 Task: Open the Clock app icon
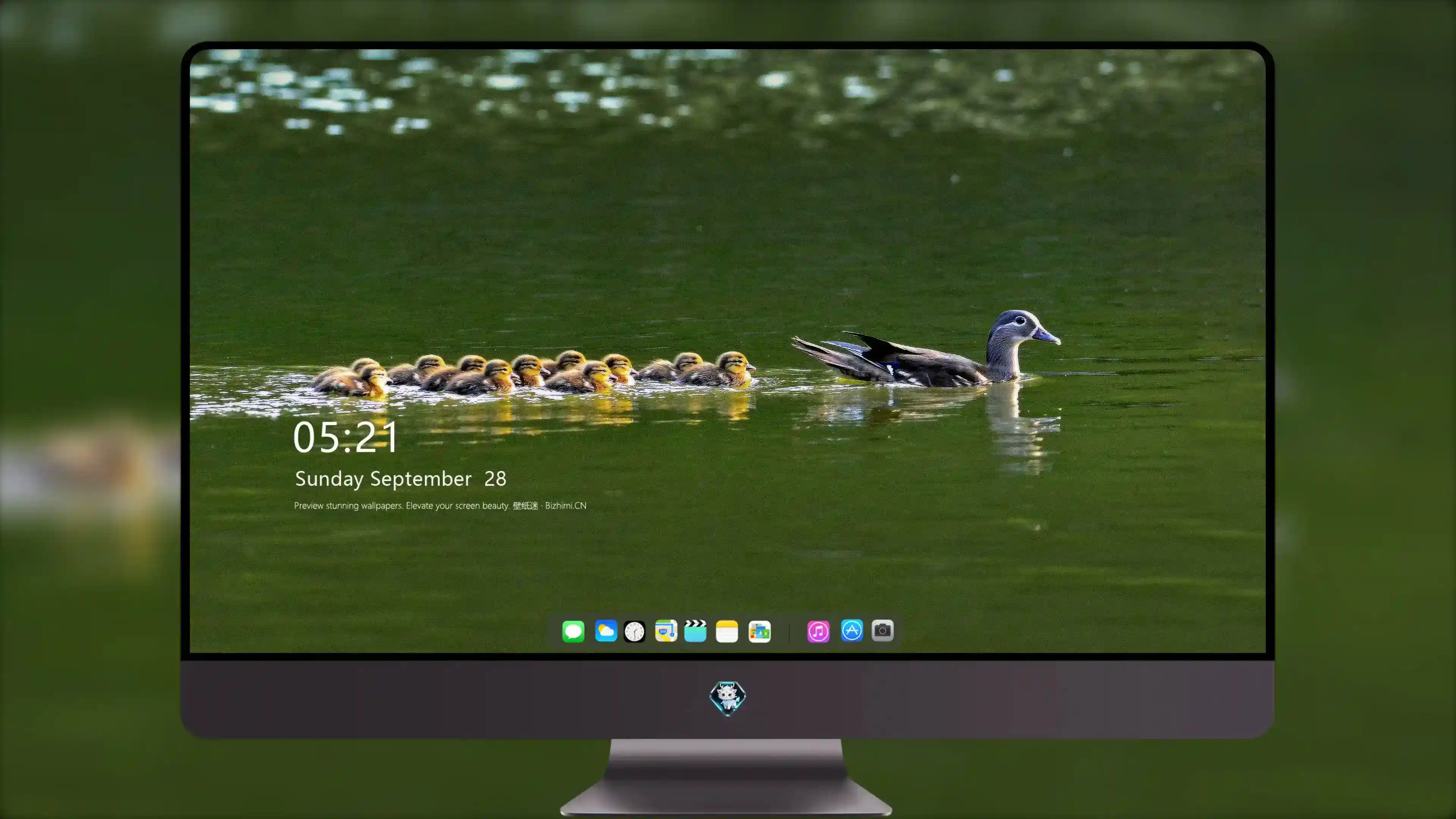pyautogui.click(x=634, y=631)
